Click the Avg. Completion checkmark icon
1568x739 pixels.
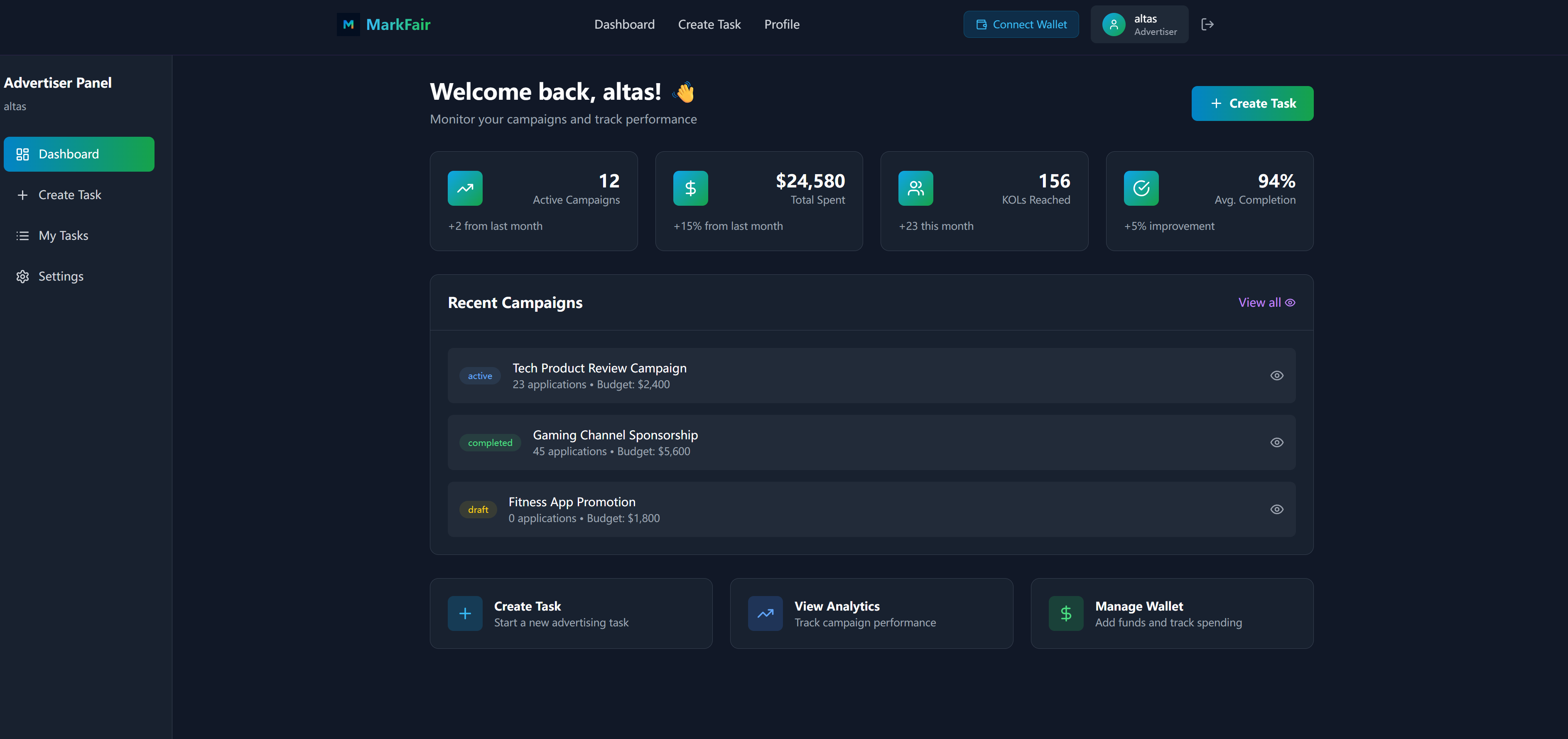tap(1141, 188)
